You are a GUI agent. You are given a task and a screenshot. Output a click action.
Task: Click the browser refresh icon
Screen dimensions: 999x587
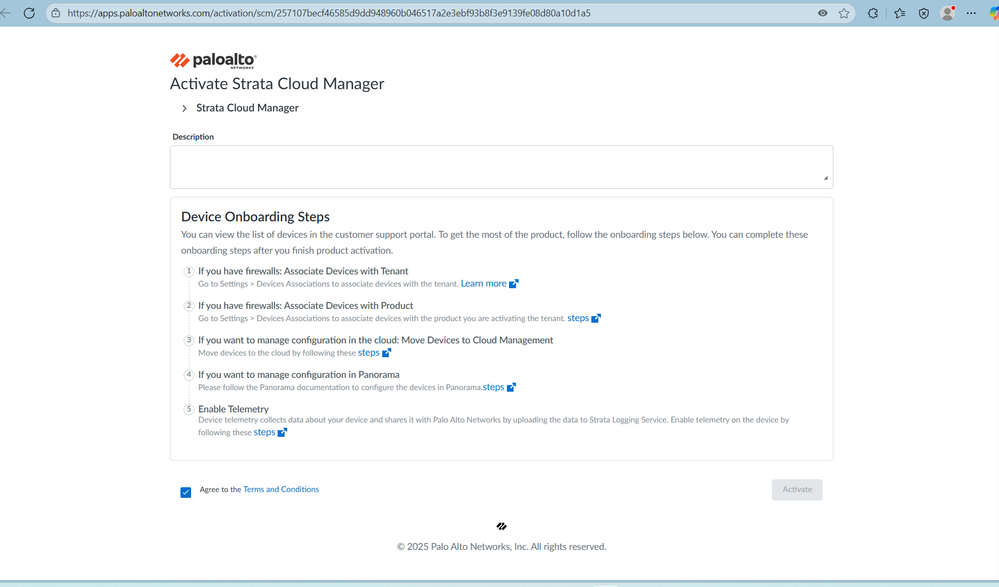coord(29,13)
